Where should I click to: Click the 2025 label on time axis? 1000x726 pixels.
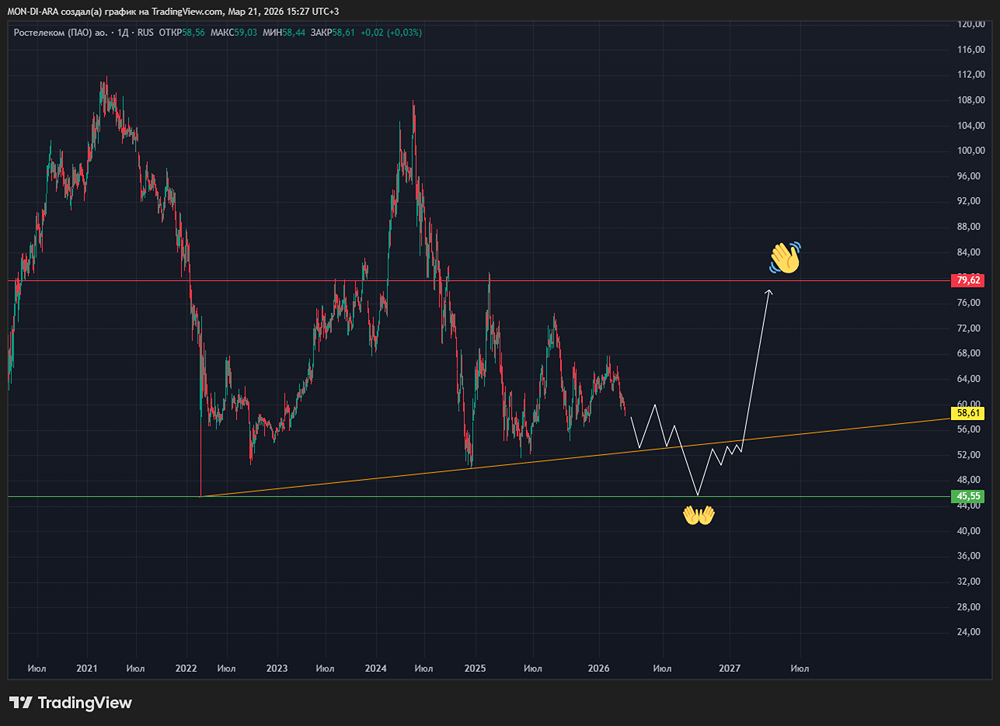(475, 669)
